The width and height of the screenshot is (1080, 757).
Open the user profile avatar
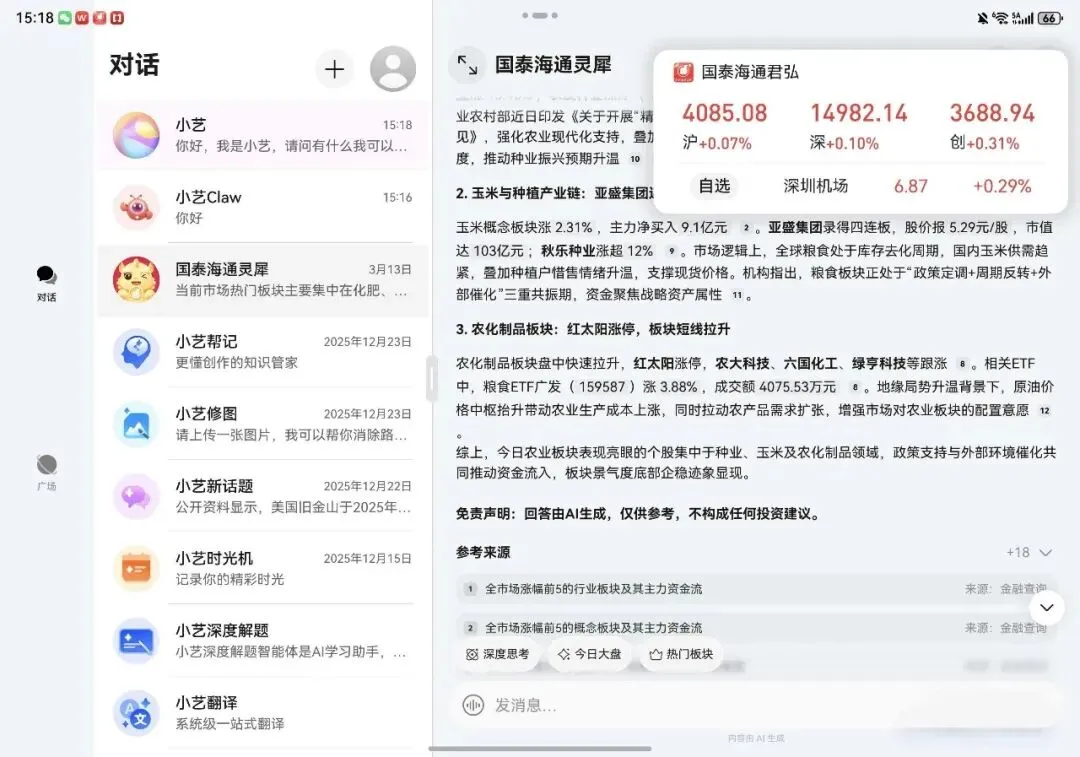393,69
